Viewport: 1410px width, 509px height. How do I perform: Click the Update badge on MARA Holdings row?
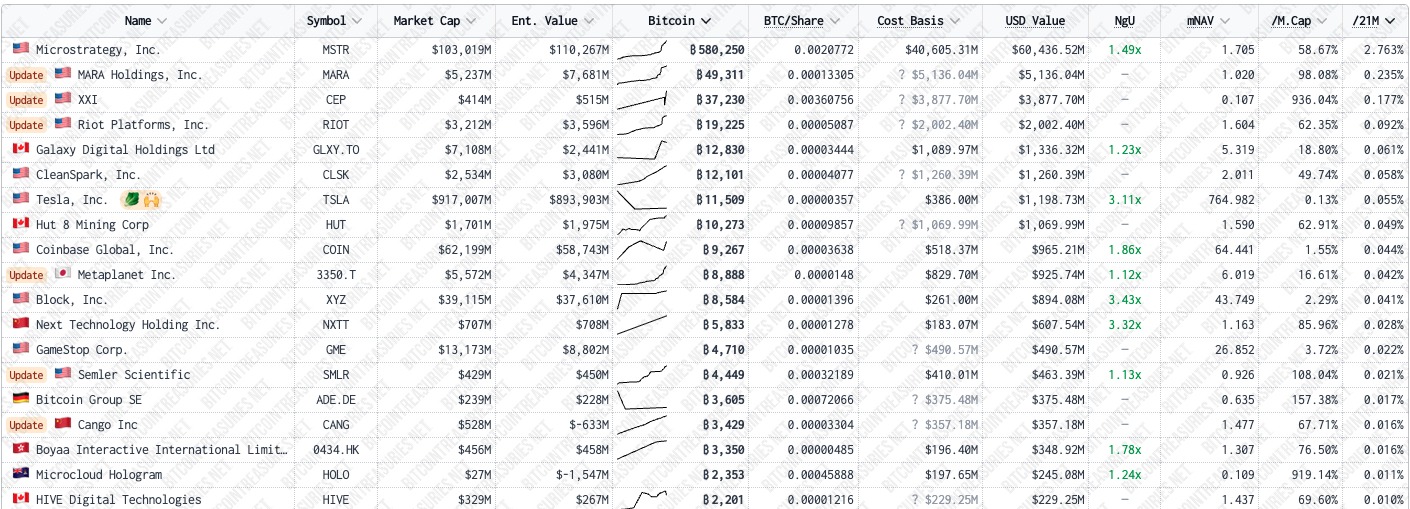coord(27,75)
